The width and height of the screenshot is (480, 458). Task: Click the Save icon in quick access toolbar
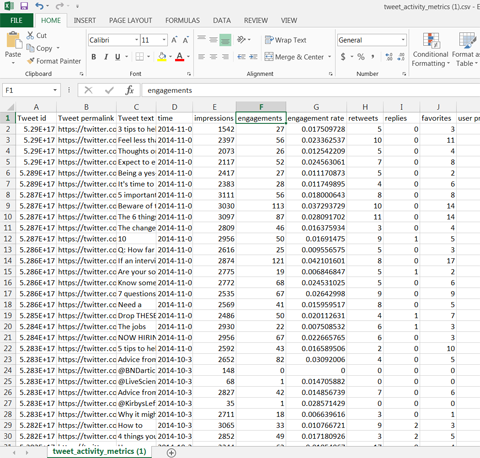tap(24, 6)
